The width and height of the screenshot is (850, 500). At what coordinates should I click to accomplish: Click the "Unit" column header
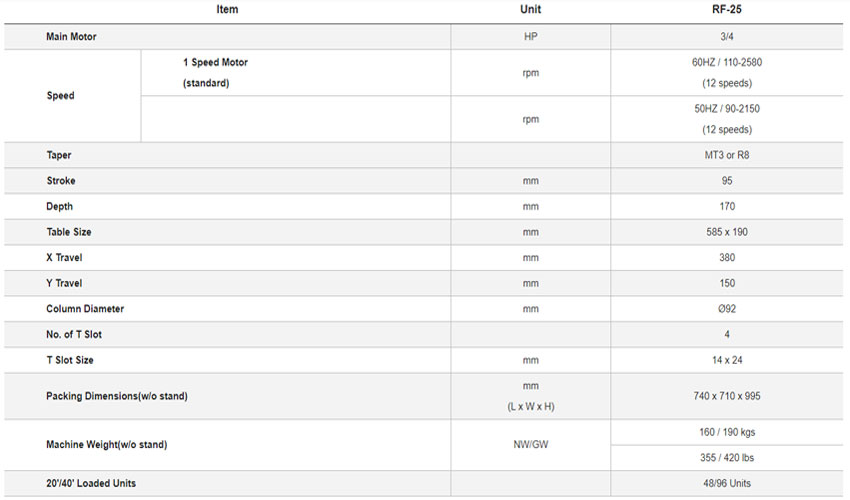click(530, 10)
